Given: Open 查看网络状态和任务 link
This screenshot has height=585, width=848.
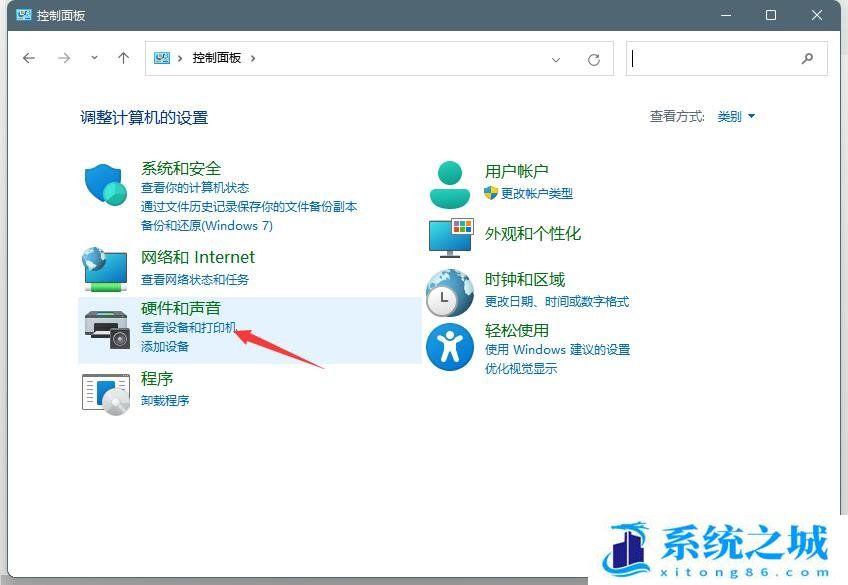Looking at the screenshot, I should coord(195,280).
